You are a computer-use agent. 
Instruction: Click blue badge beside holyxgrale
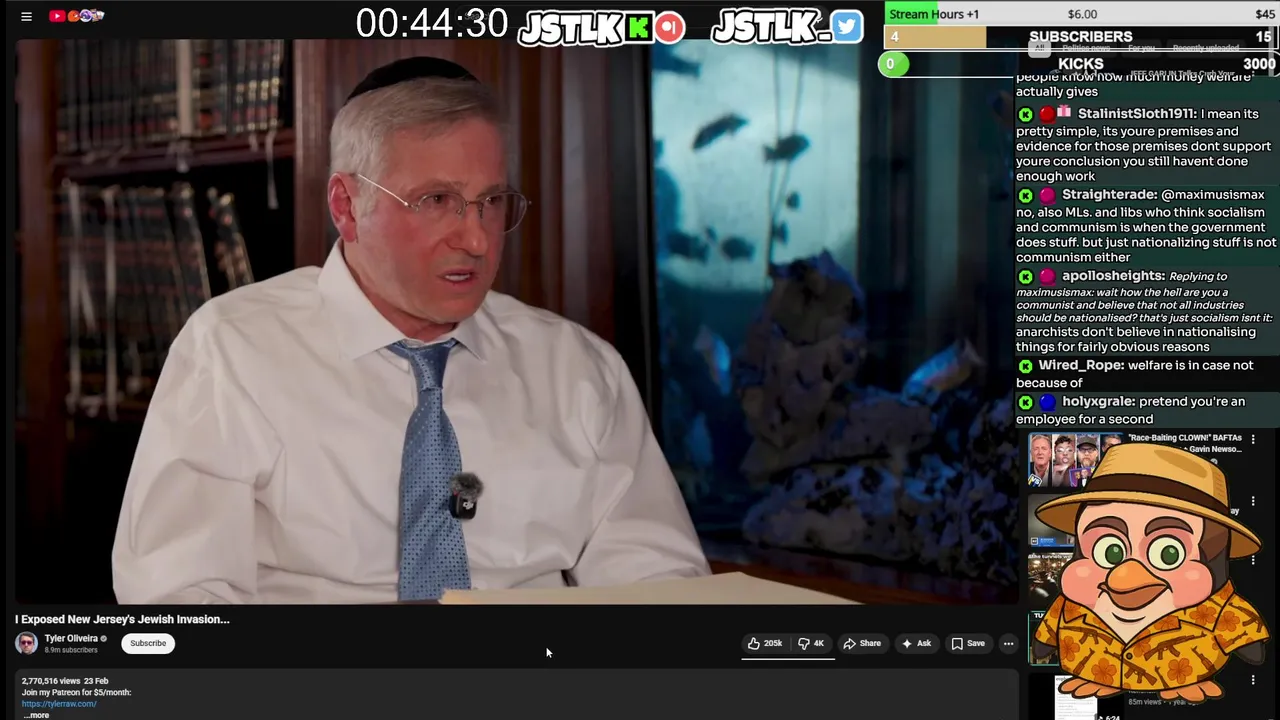[x=1047, y=402]
